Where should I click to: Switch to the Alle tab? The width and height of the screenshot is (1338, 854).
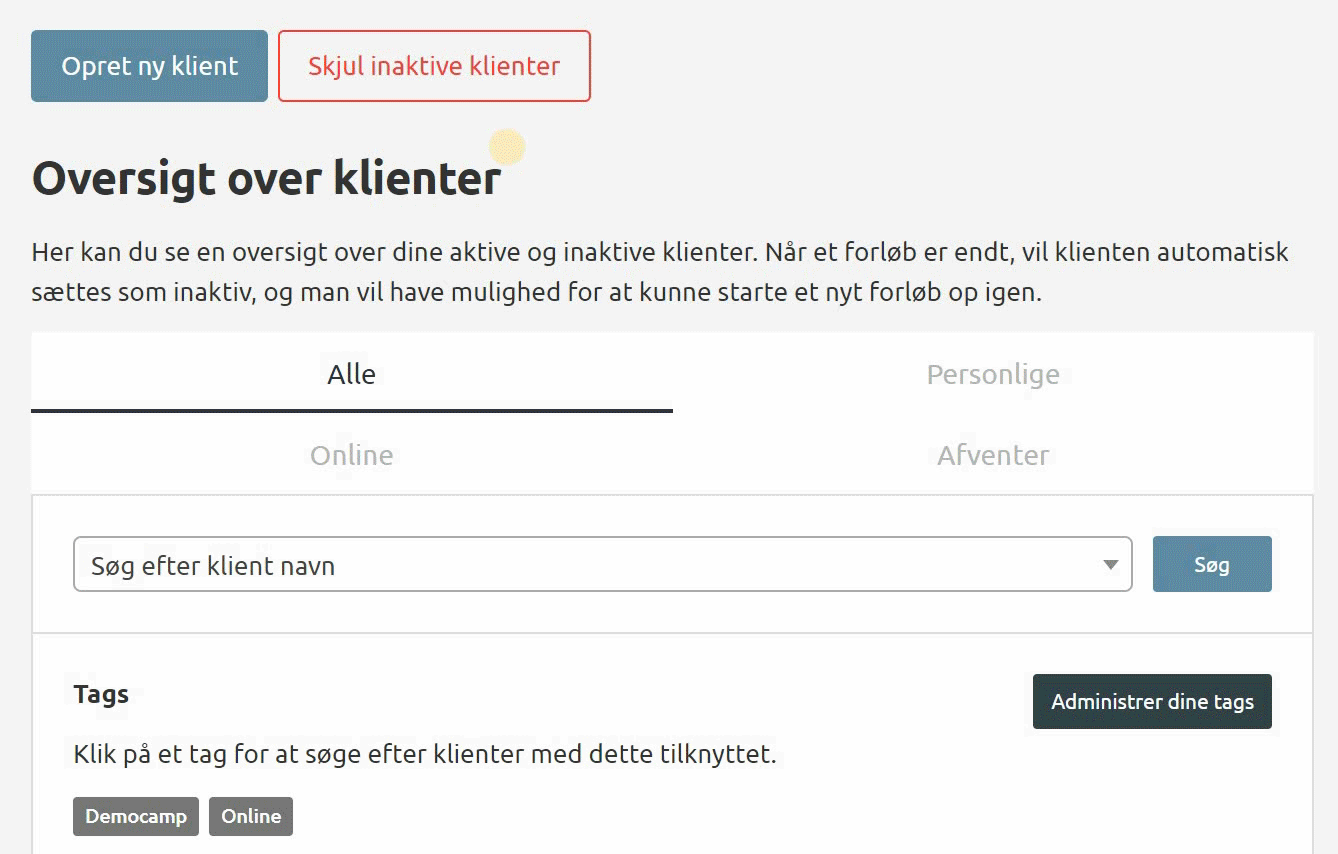(351, 374)
